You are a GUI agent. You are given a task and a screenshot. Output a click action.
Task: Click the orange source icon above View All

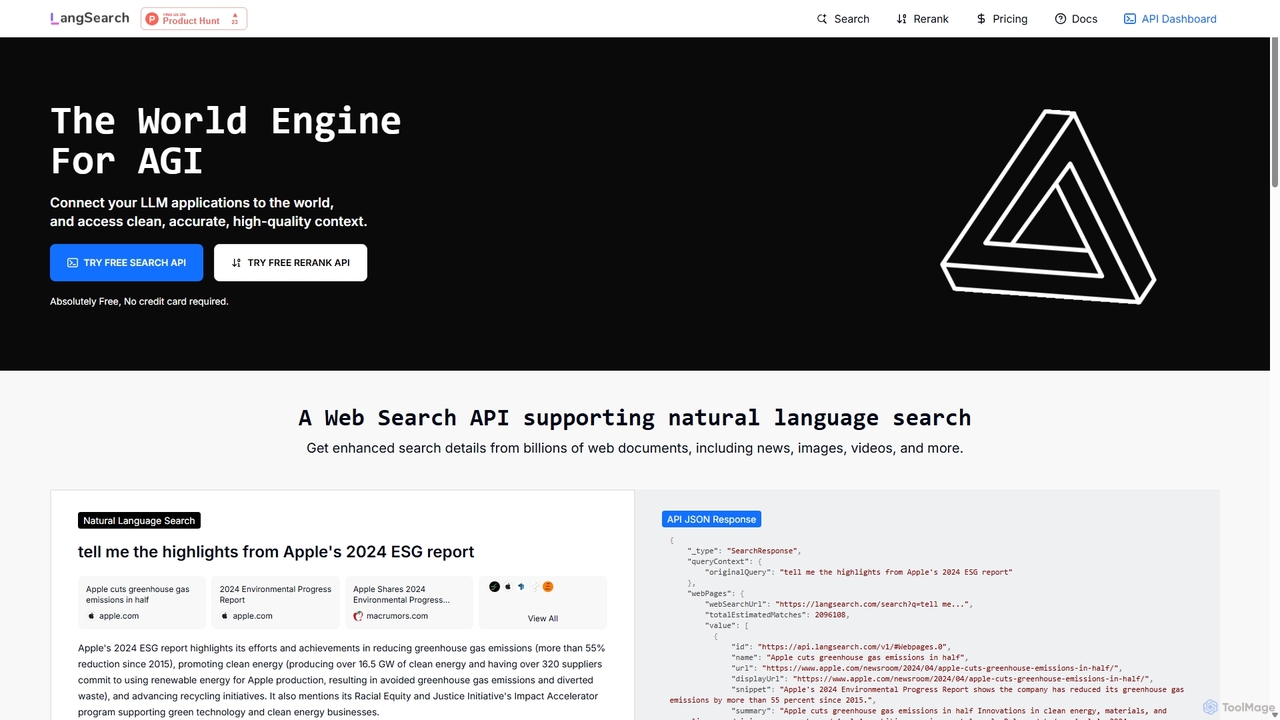pos(548,587)
